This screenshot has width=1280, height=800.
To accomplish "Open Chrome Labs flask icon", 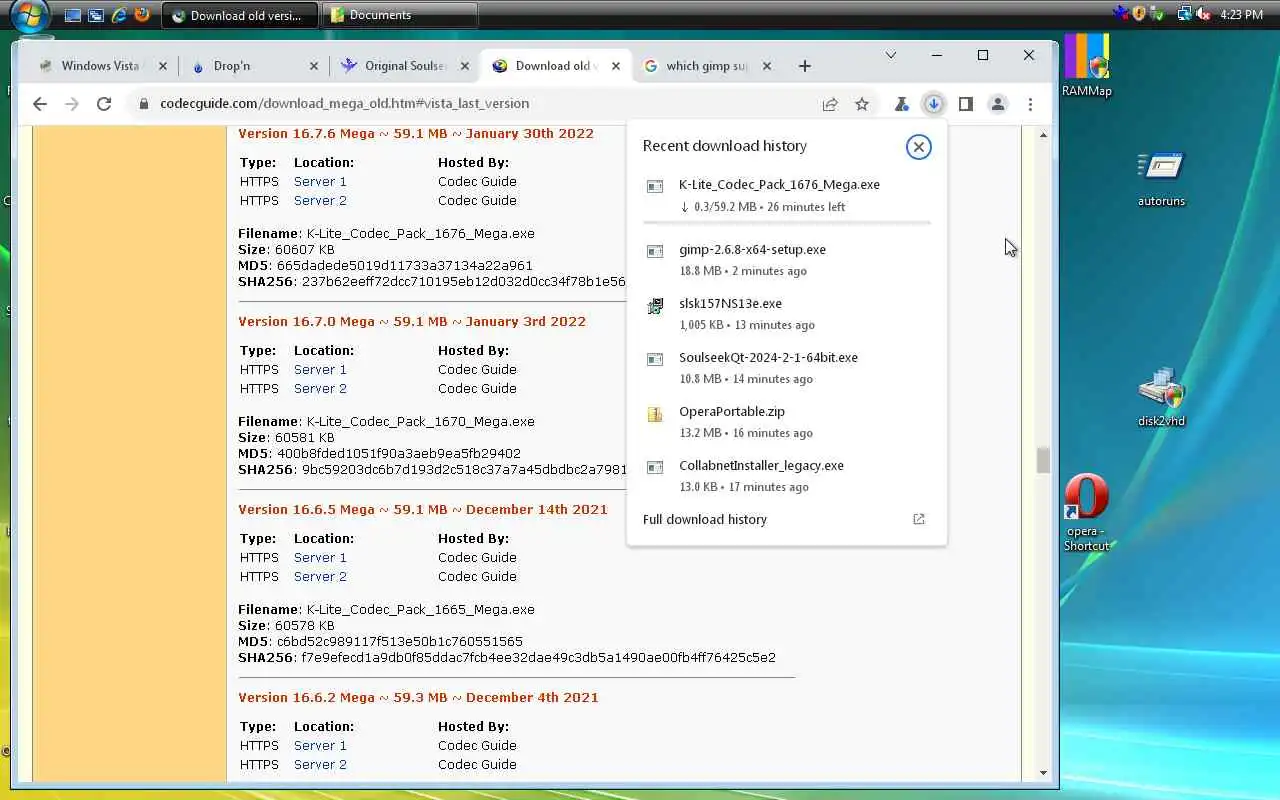I will pyautogui.click(x=901, y=104).
